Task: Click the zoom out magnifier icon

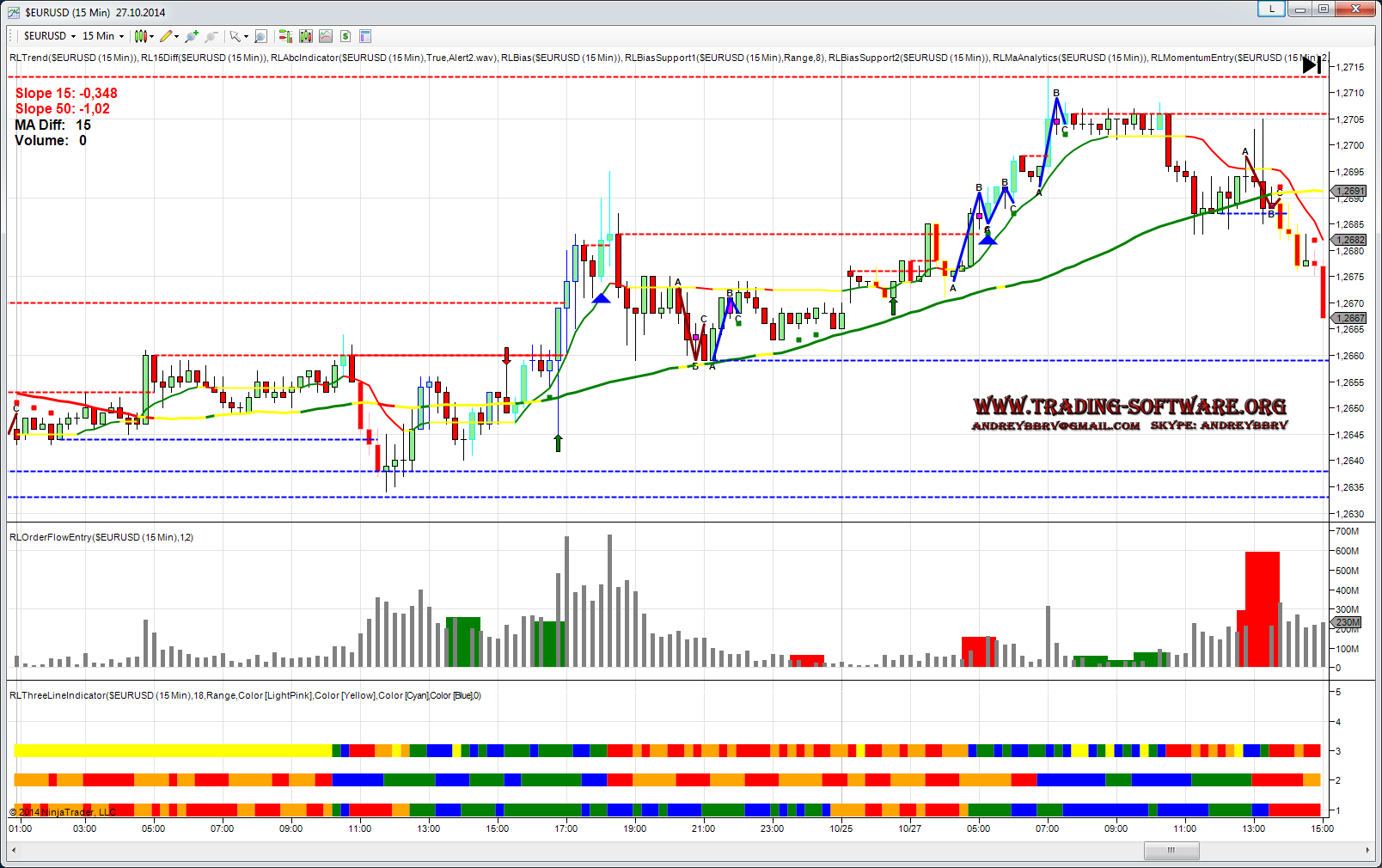Action: click(211, 36)
